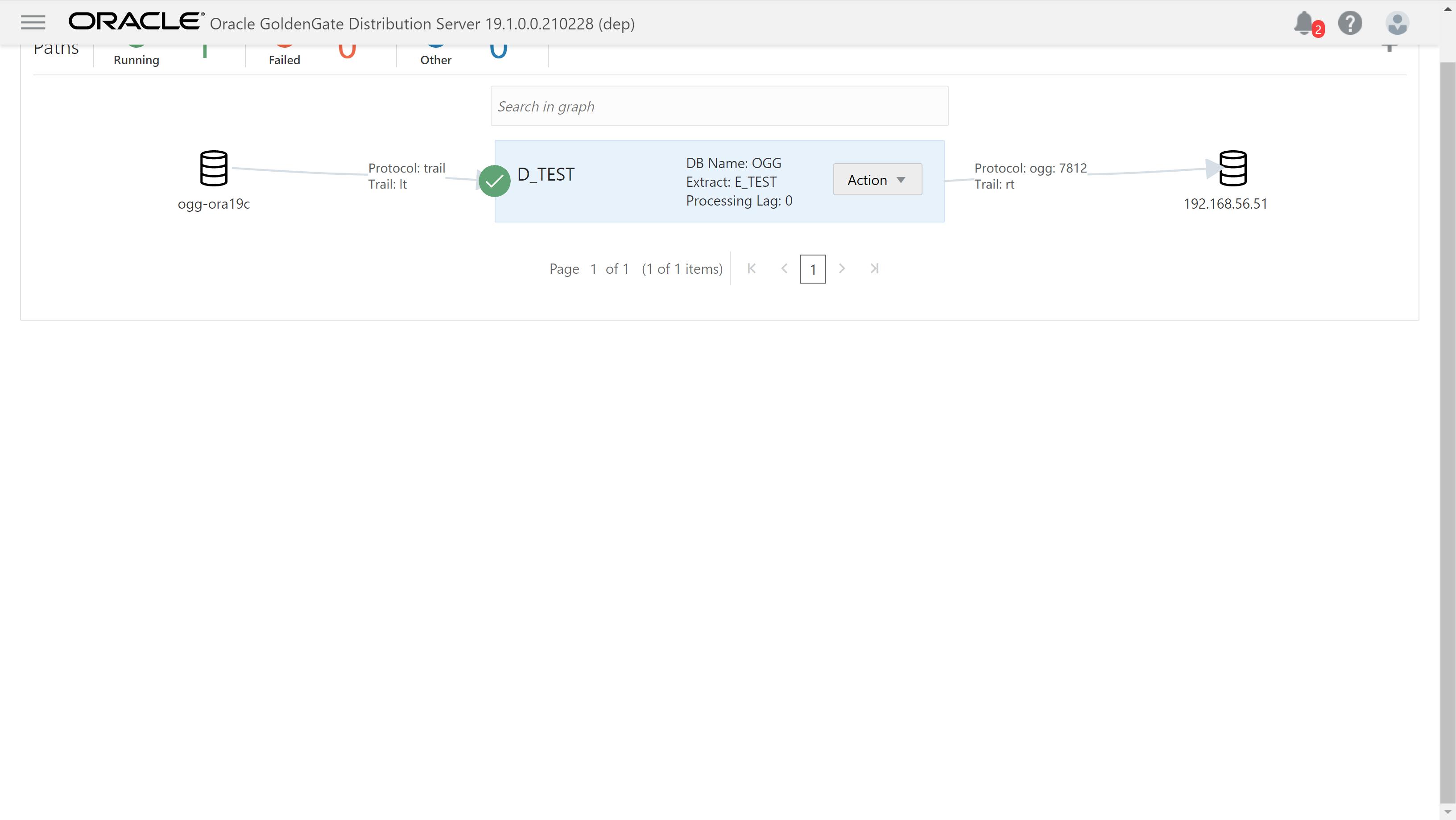Image resolution: width=1456 pixels, height=820 pixels.
Task: Open the notifications bell
Action: click(x=1304, y=23)
